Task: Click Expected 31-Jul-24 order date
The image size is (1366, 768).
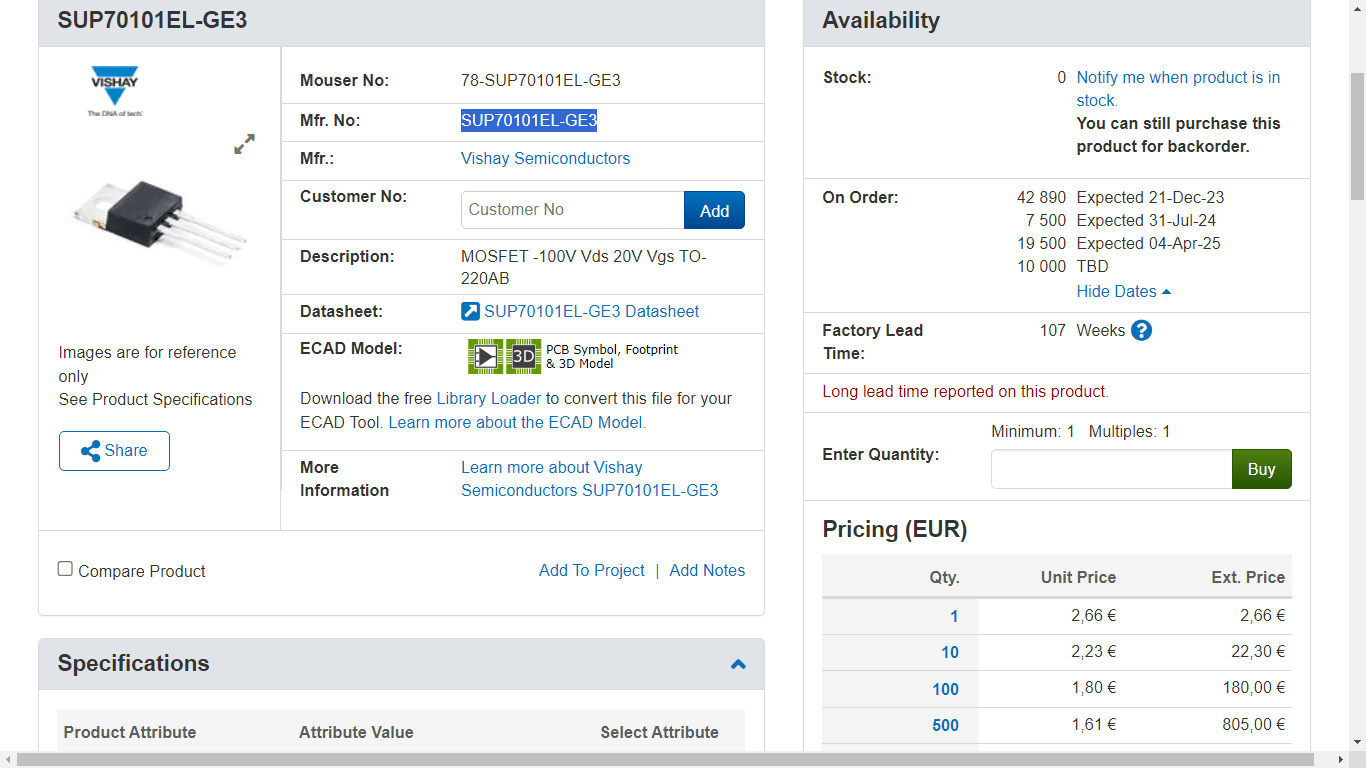Action: coord(1147,220)
